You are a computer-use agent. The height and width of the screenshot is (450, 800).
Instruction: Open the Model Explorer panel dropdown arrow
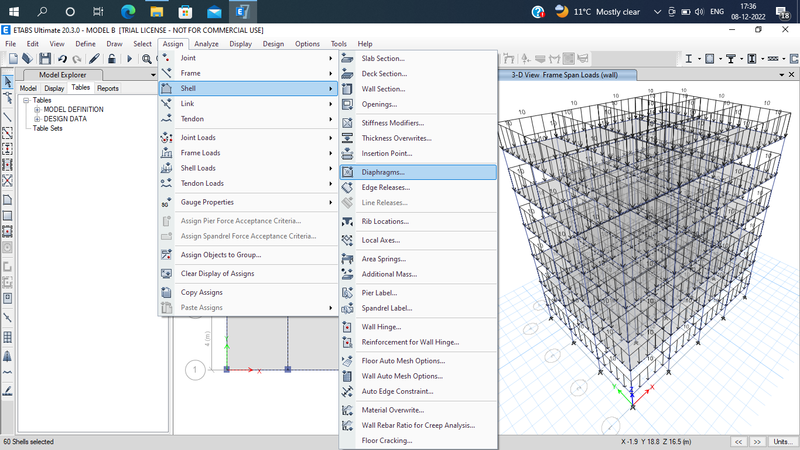pos(153,75)
